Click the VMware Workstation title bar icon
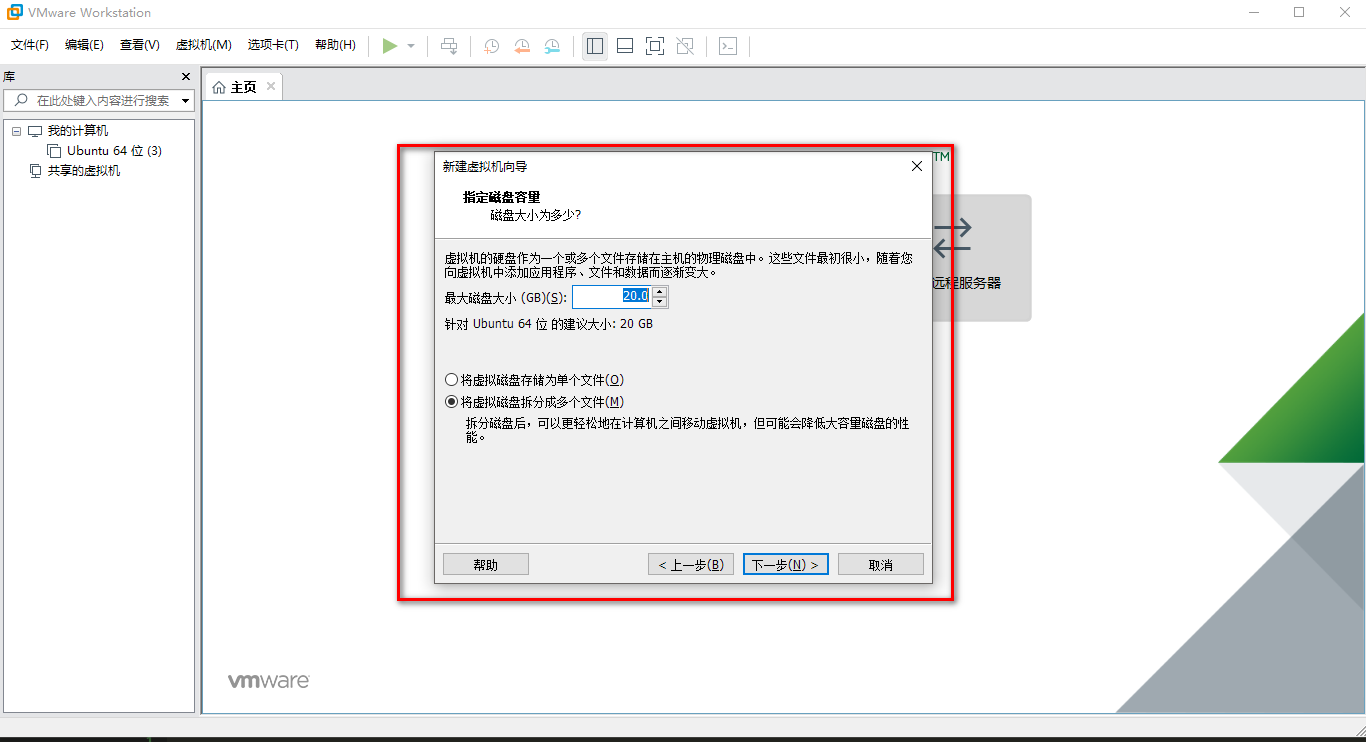Viewport: 1366px width, 742px height. [x=15, y=12]
